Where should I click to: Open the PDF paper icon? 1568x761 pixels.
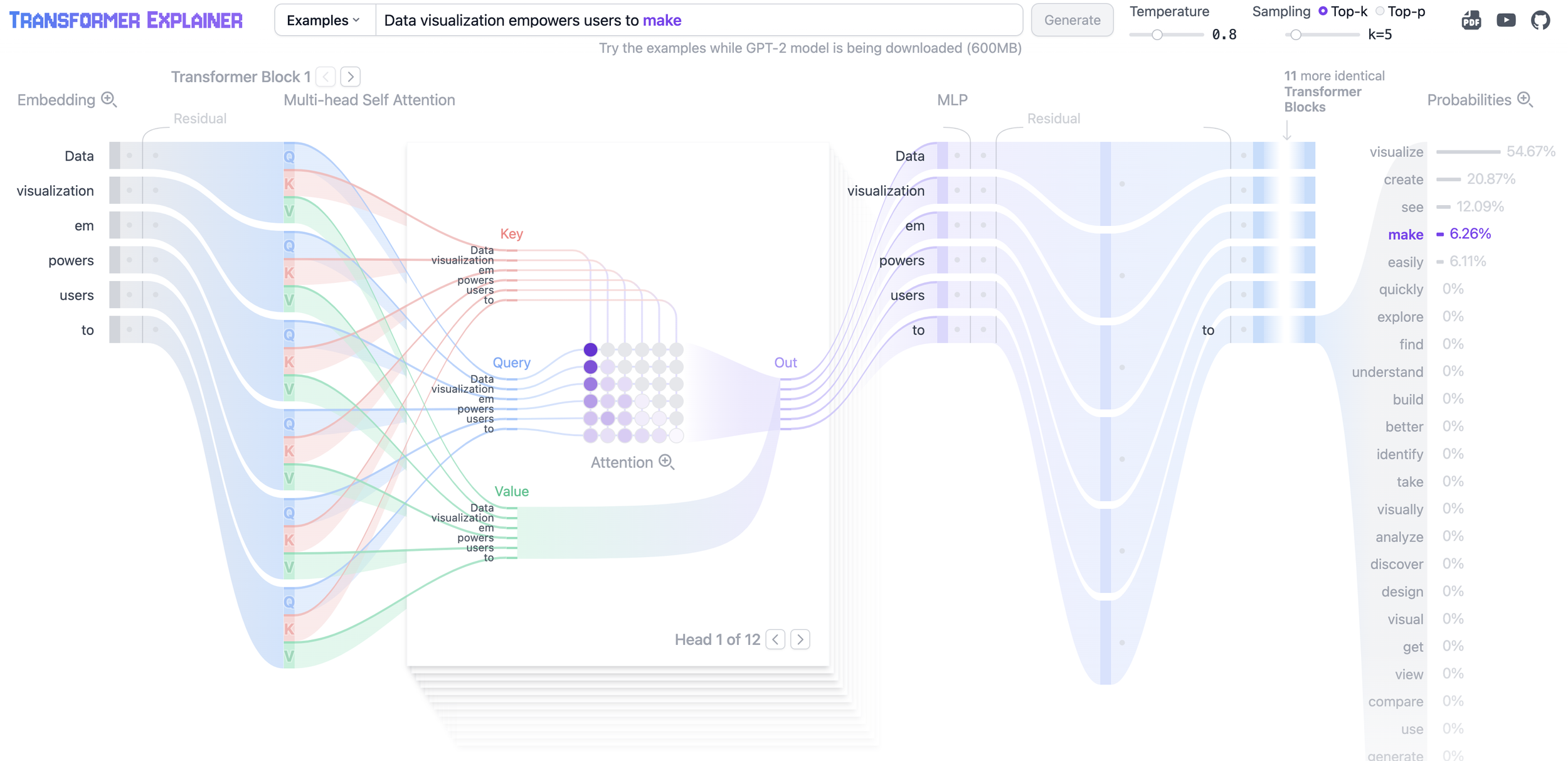pyautogui.click(x=1471, y=21)
